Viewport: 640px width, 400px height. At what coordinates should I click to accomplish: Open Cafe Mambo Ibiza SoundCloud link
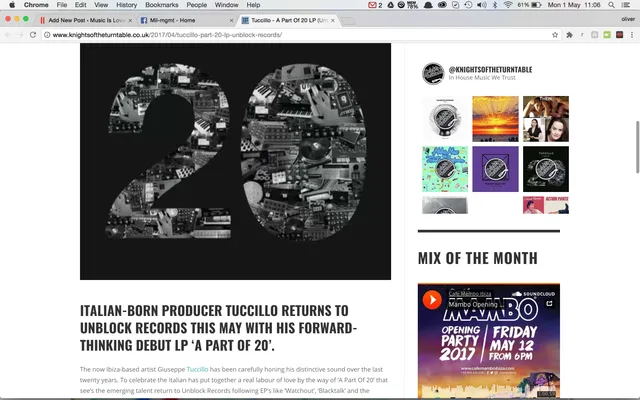(x=470, y=293)
